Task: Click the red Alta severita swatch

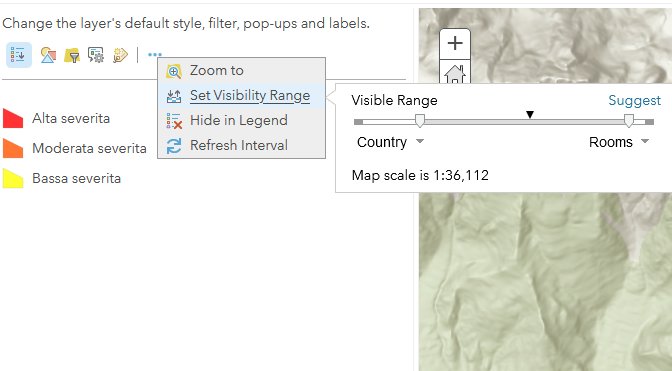Action: pyautogui.click(x=13, y=118)
